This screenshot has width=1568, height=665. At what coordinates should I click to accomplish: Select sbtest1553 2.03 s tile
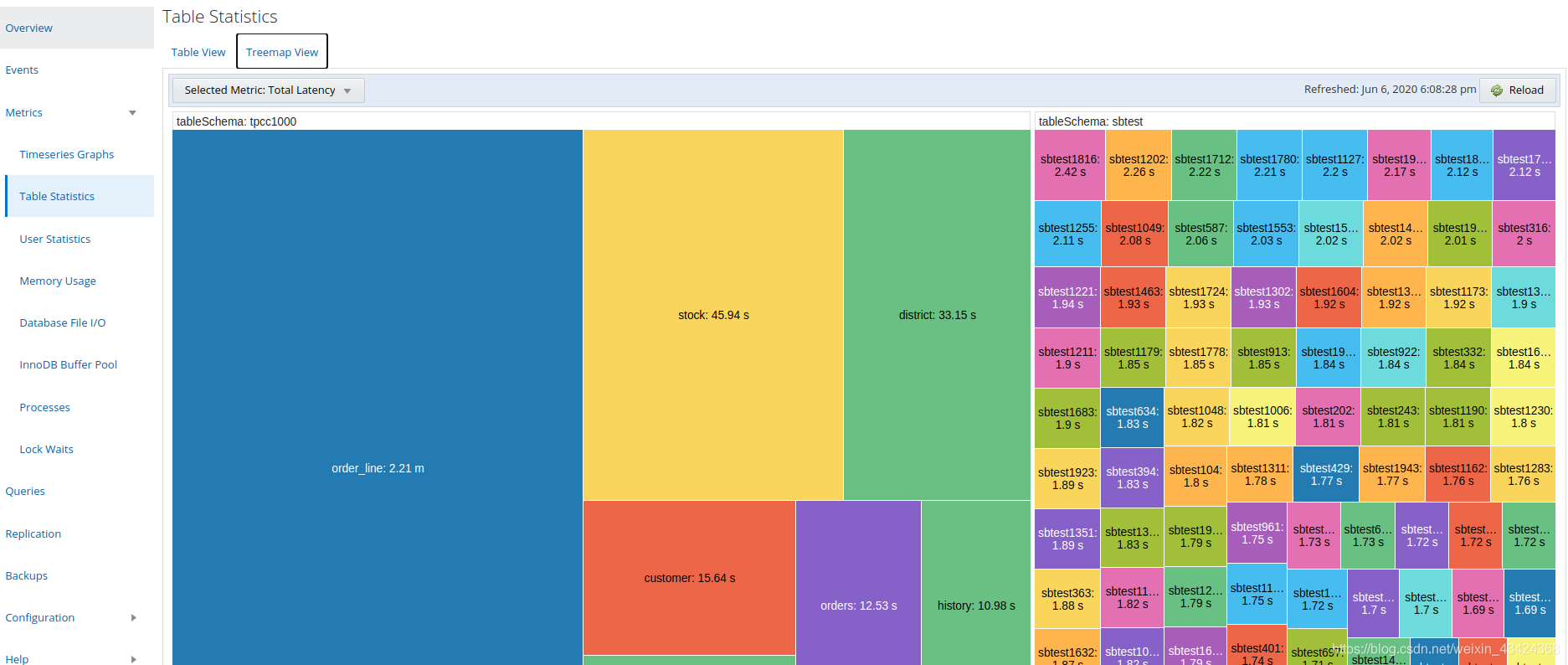(x=1266, y=234)
